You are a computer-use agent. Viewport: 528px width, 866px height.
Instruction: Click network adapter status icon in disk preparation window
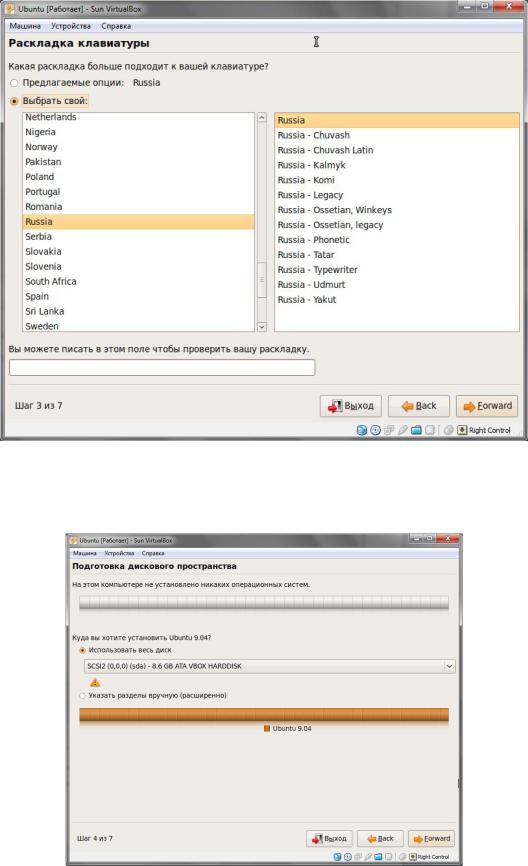[358, 857]
